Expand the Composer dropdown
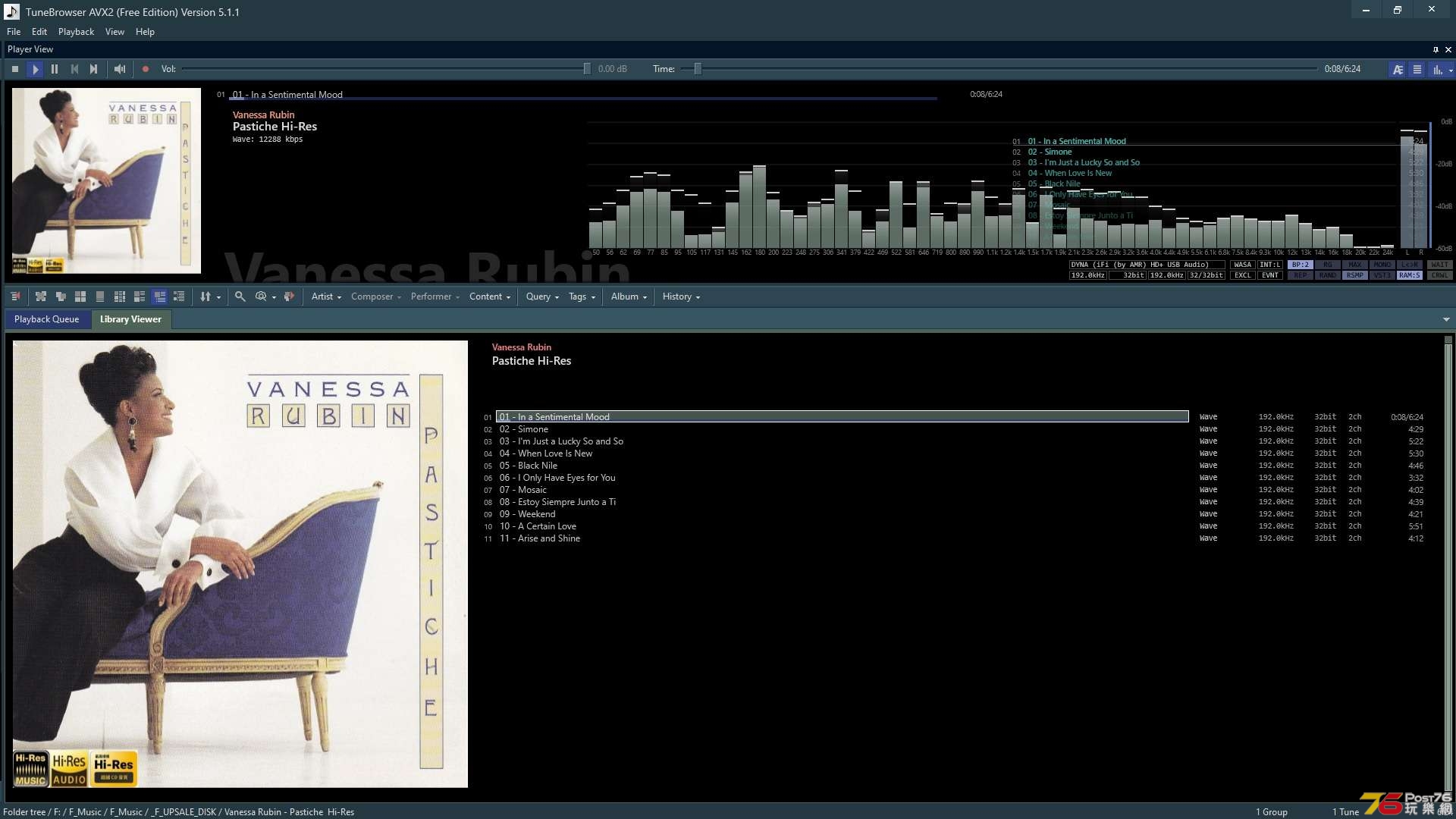Image resolution: width=1456 pixels, height=819 pixels. 375,297
